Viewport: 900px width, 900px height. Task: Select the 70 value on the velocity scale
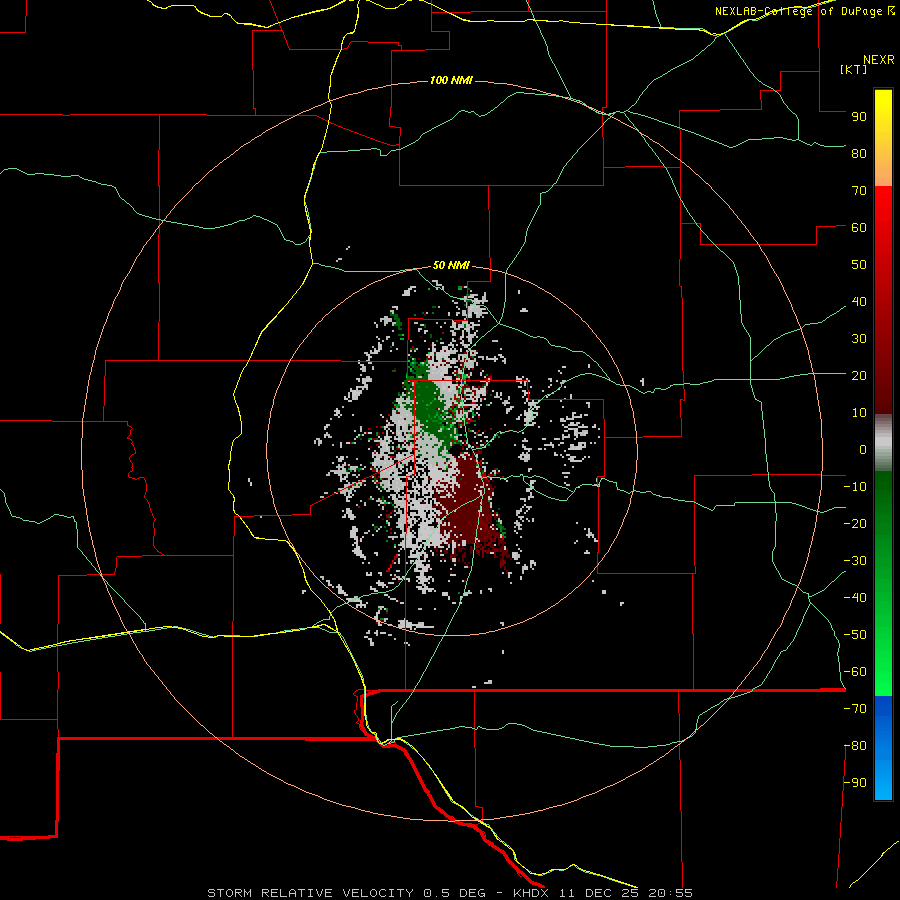tap(859, 191)
